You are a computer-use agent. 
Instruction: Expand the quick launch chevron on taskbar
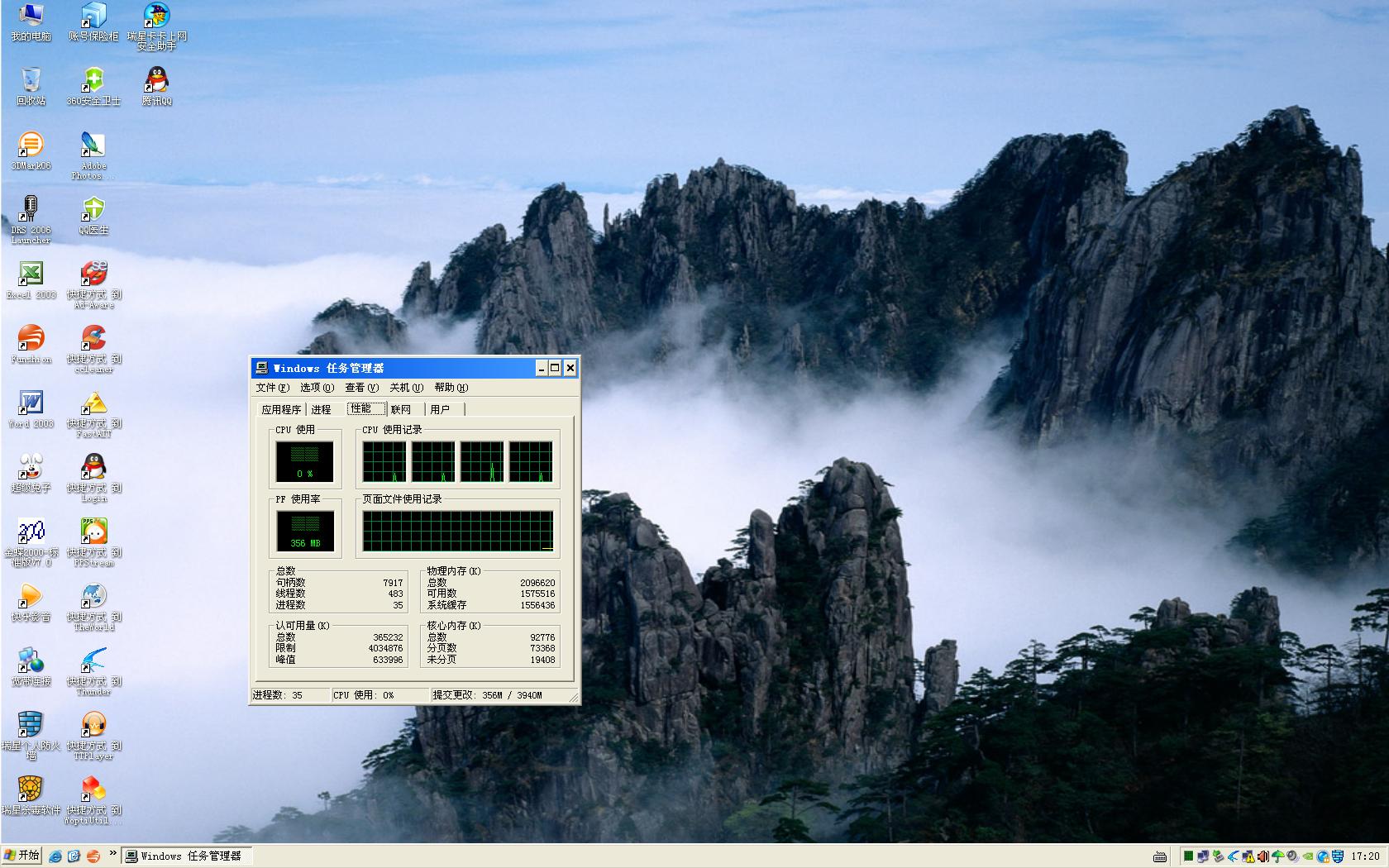click(x=112, y=854)
